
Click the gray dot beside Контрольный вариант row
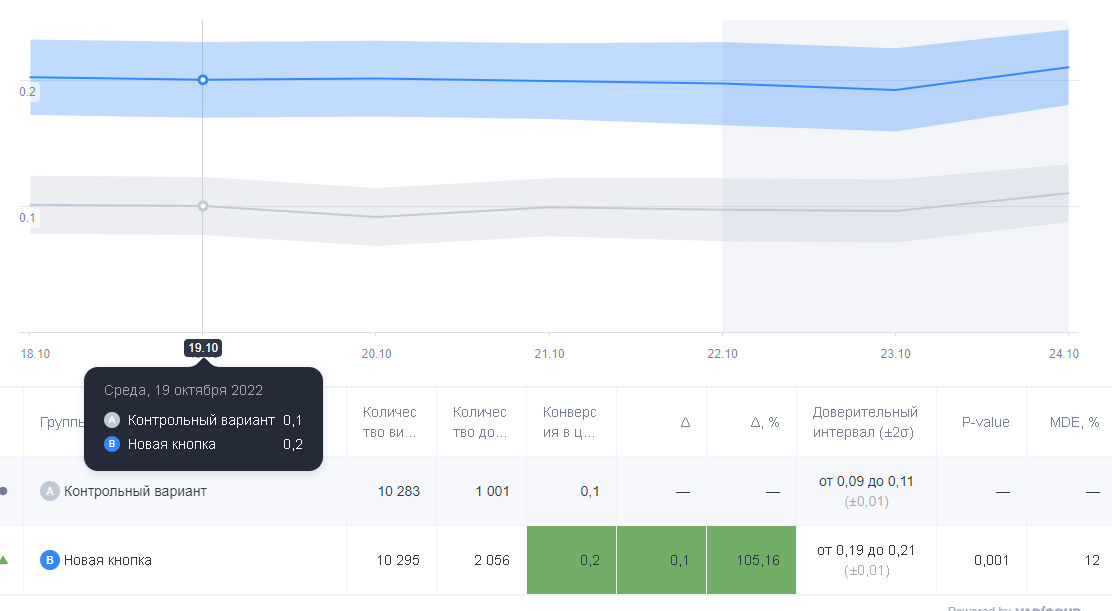[4, 491]
